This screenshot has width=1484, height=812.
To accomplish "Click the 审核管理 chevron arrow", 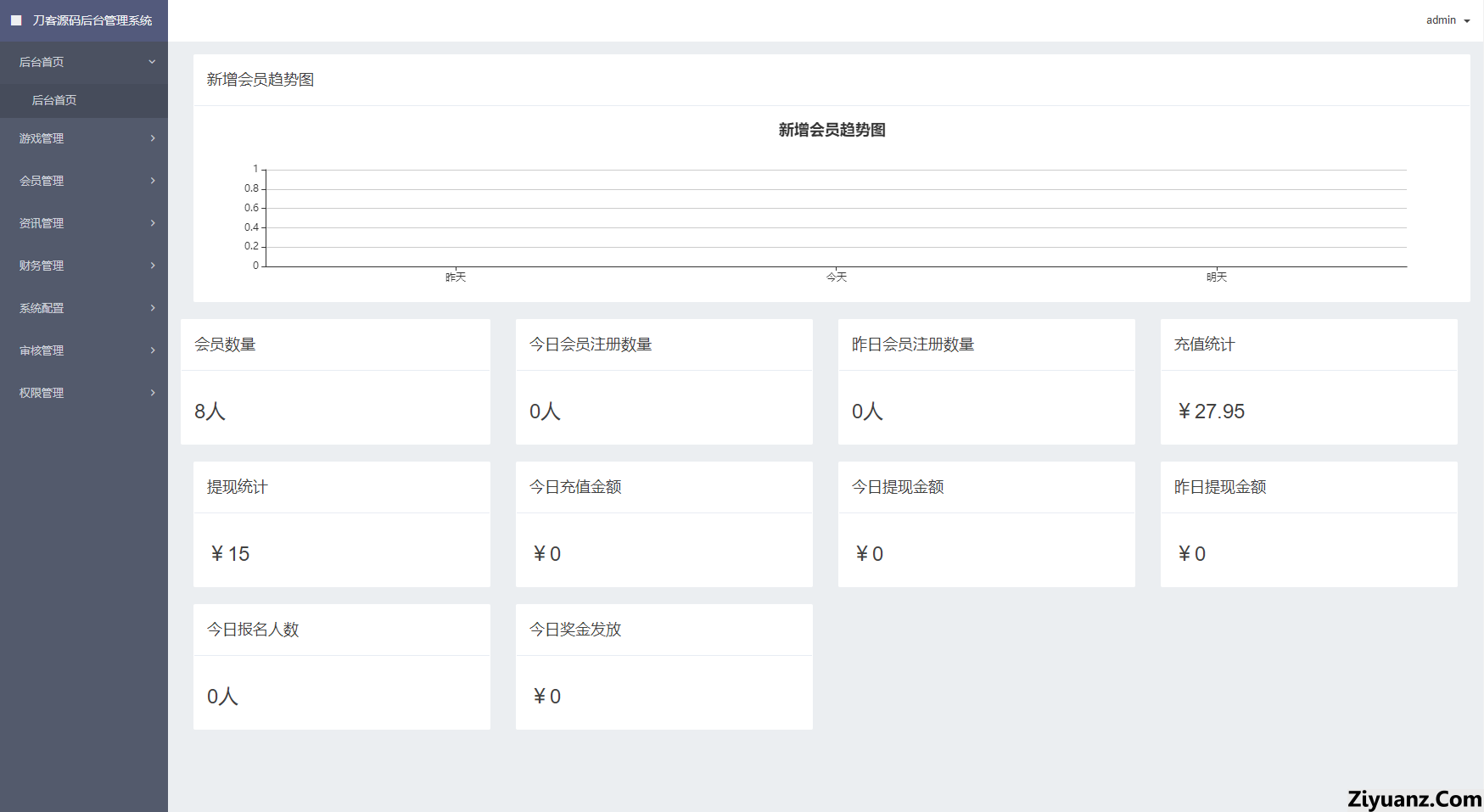I will tap(153, 350).
